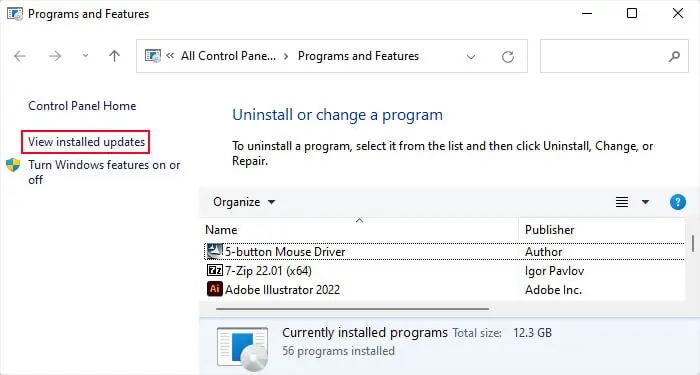Click the 'Author' publisher cell
The height and width of the screenshot is (375, 700).
click(x=543, y=252)
